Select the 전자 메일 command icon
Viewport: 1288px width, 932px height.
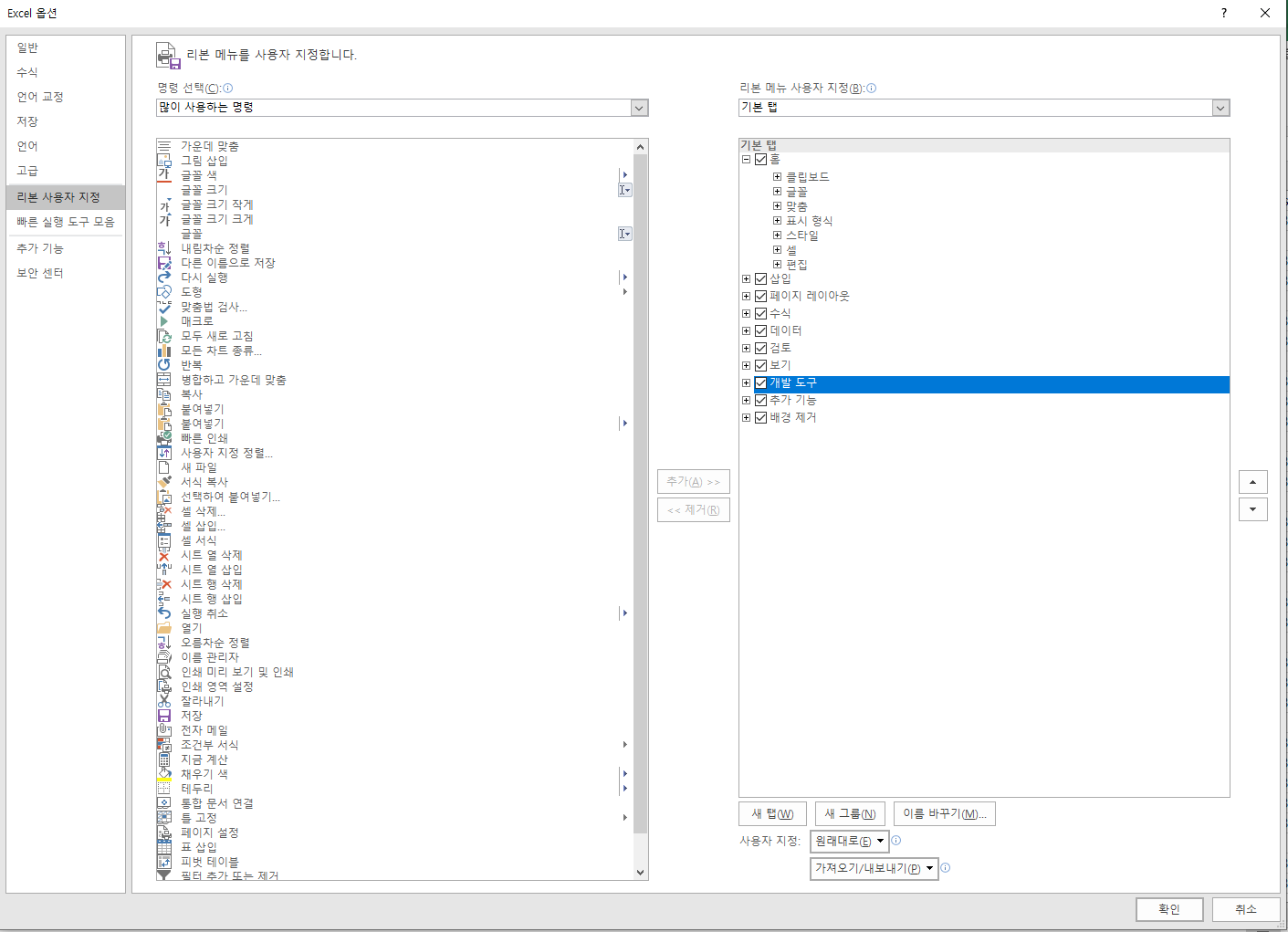(164, 730)
